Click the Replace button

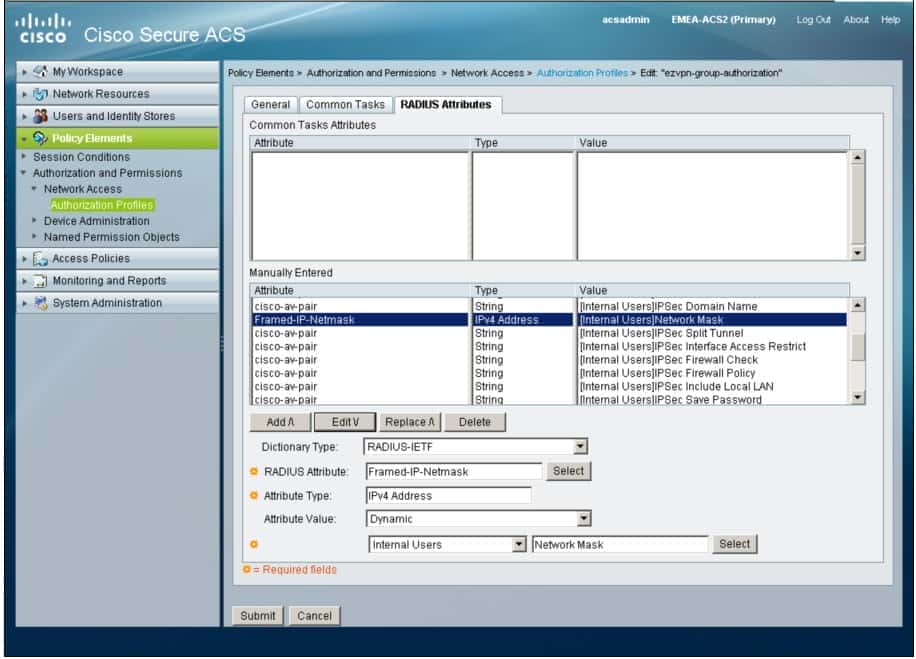click(x=410, y=422)
